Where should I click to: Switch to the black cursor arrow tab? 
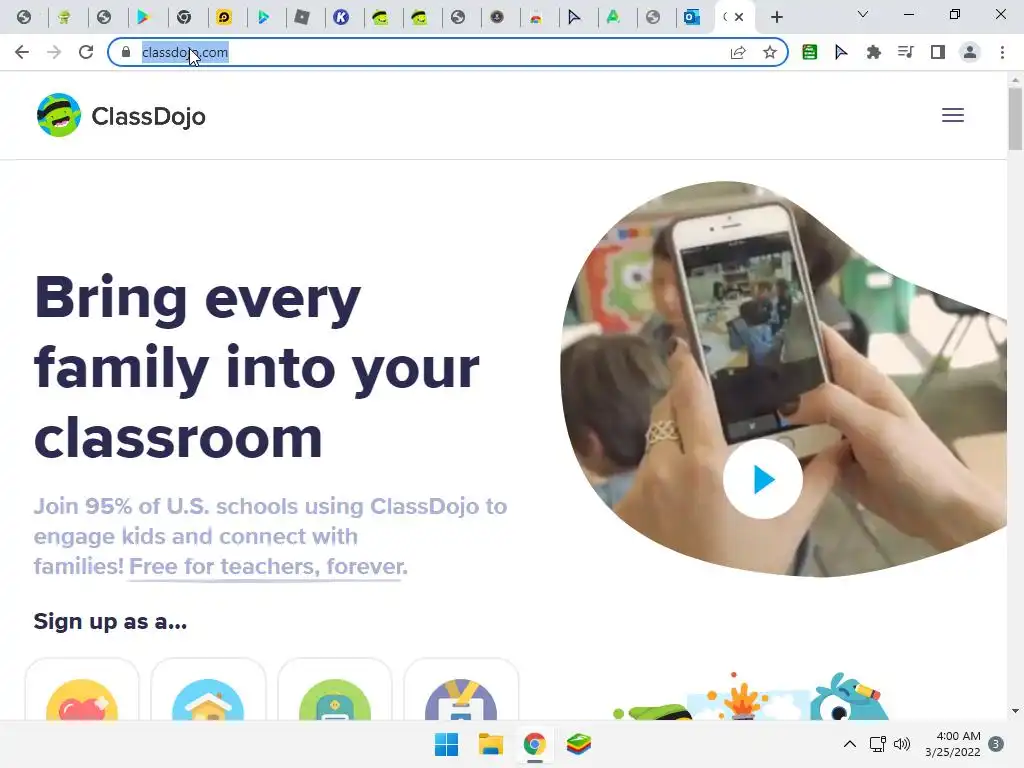click(x=574, y=17)
